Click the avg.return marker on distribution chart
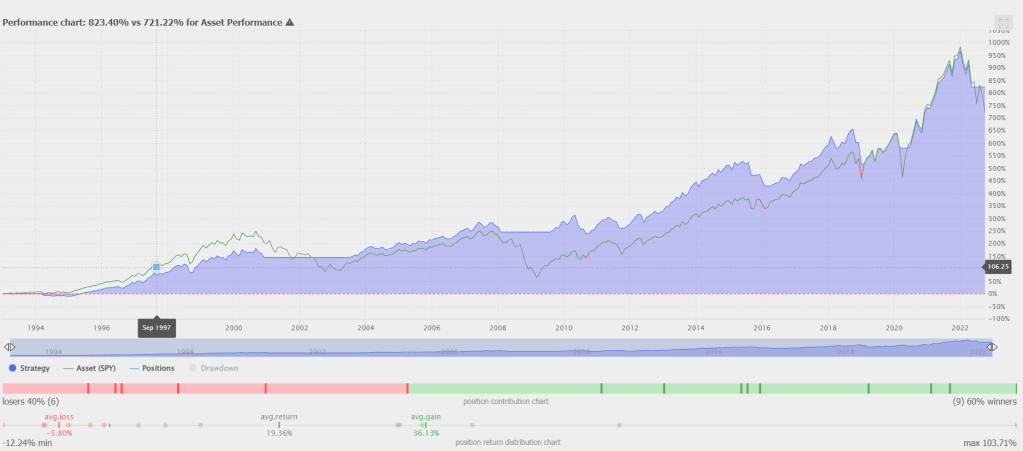The height and width of the screenshot is (451, 1023). (x=279, y=425)
